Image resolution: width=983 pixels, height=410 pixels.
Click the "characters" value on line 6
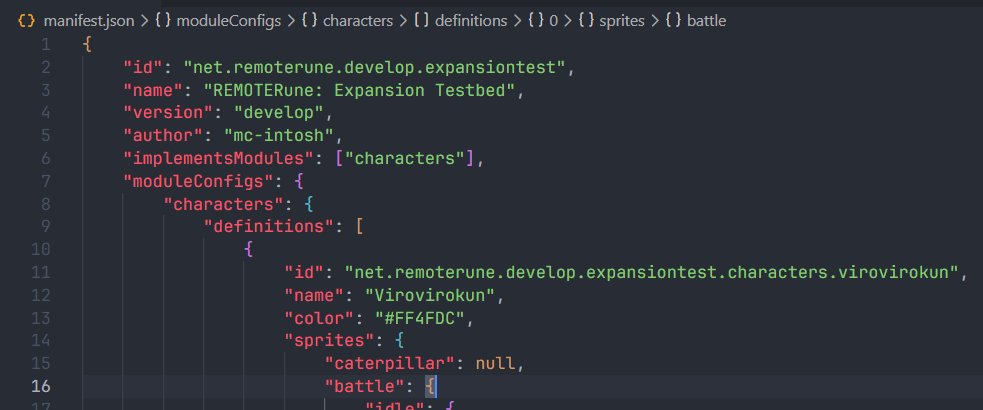tap(404, 159)
